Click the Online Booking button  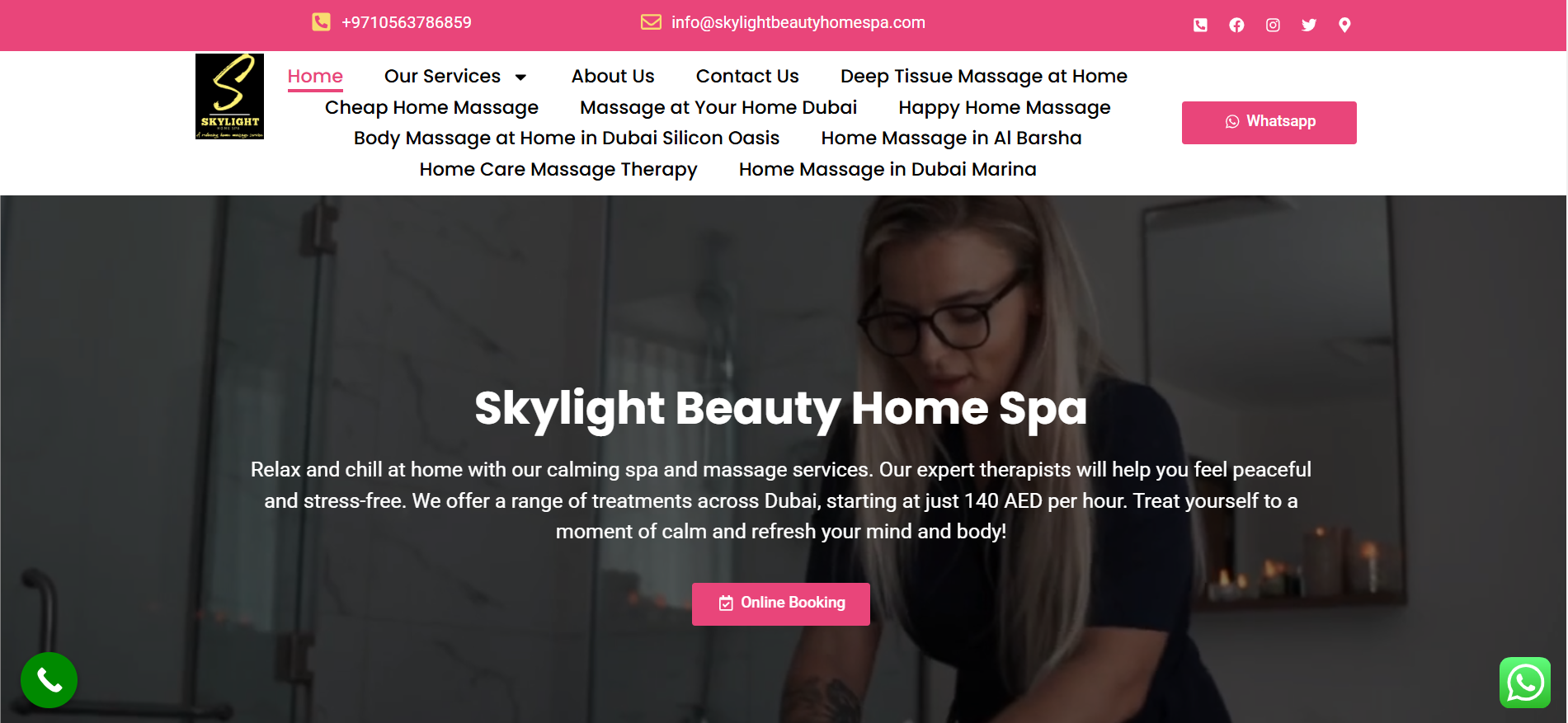coord(781,604)
